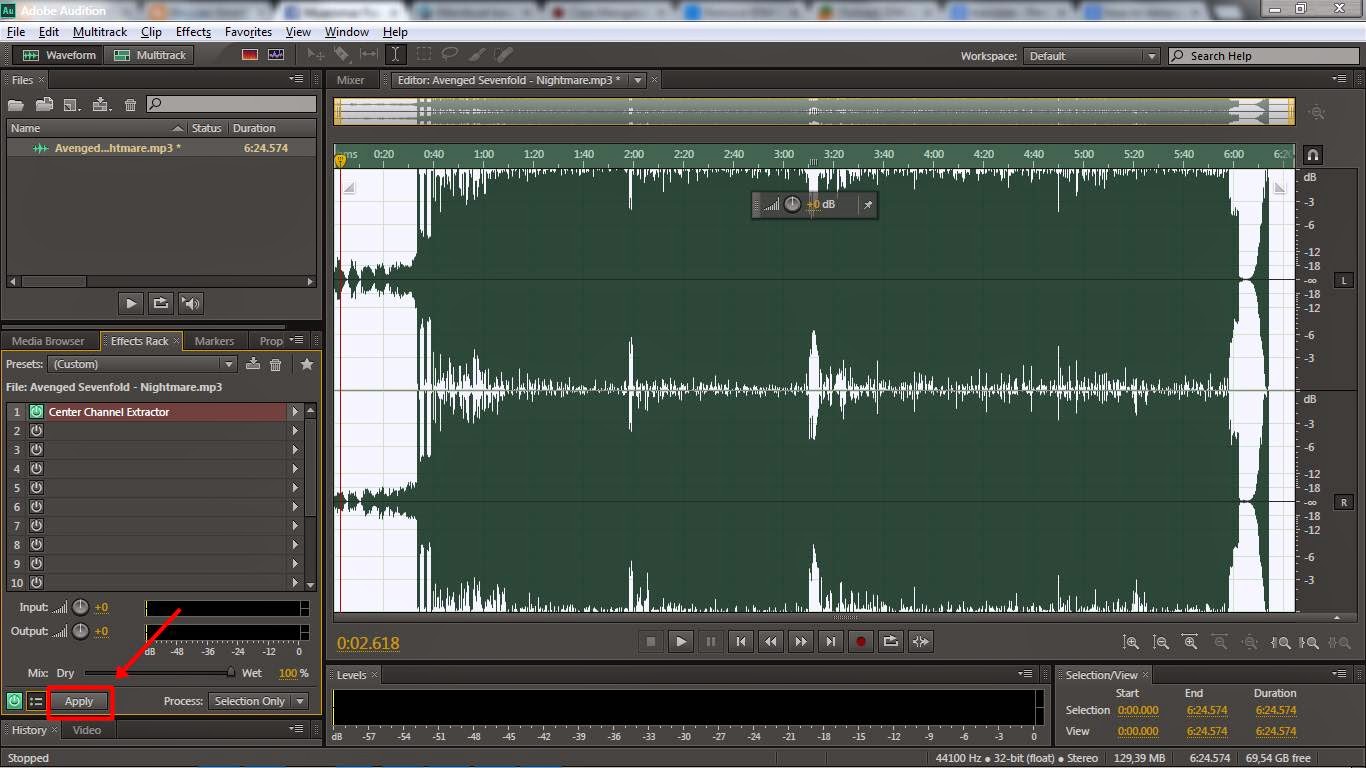
Task: Toggle Loop Playback in the transport bar
Action: [x=890, y=642]
